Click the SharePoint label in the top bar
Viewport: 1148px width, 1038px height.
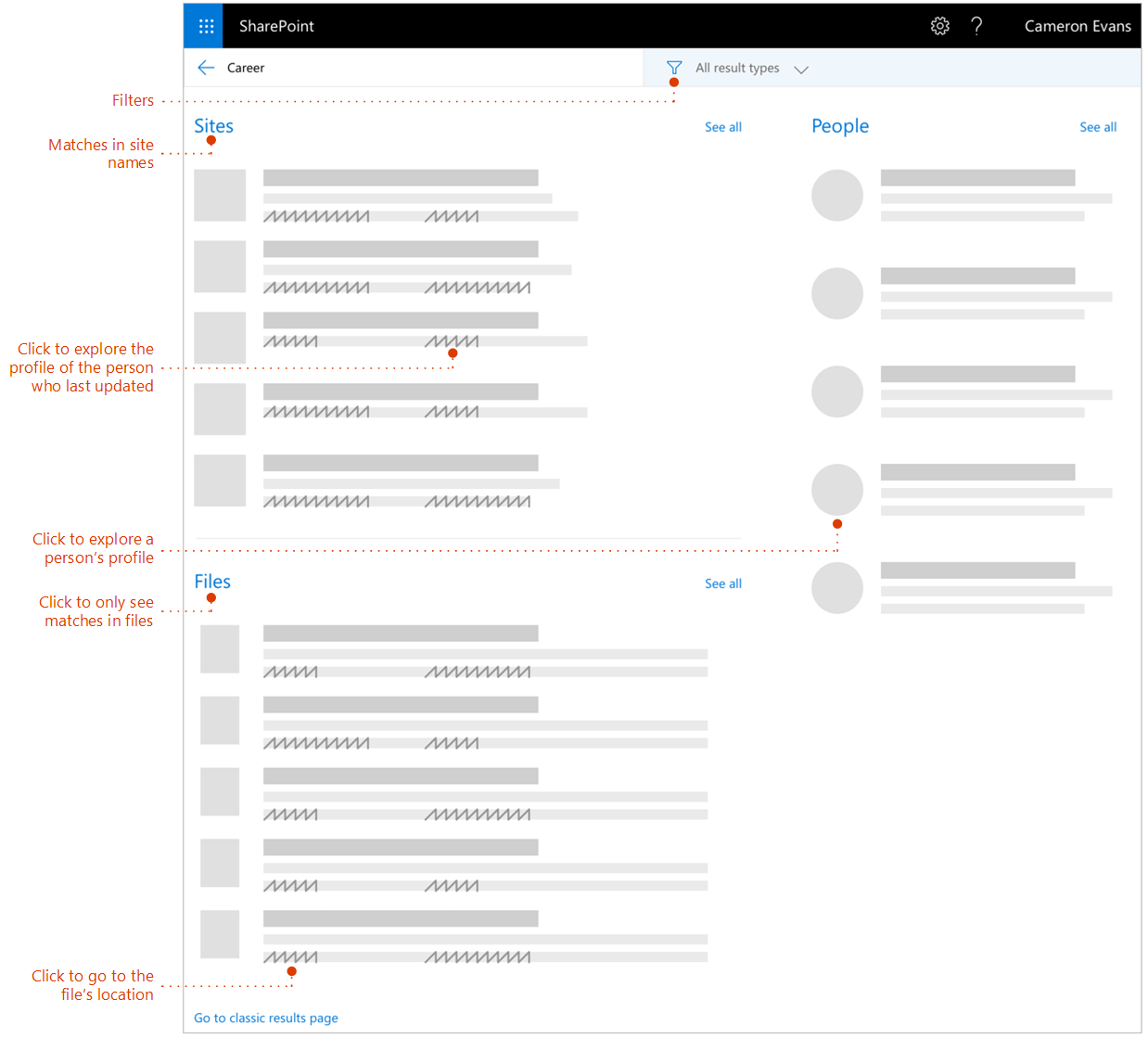[x=276, y=26]
